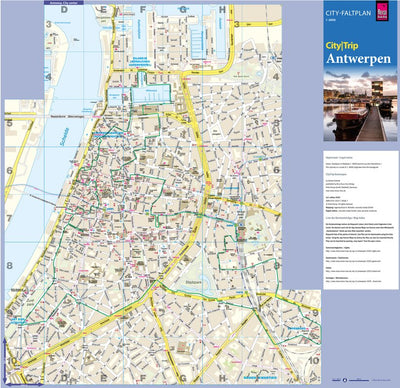Click grid column letter D on top edge
This screenshot has width=400, height=388.
tap(64, 9)
